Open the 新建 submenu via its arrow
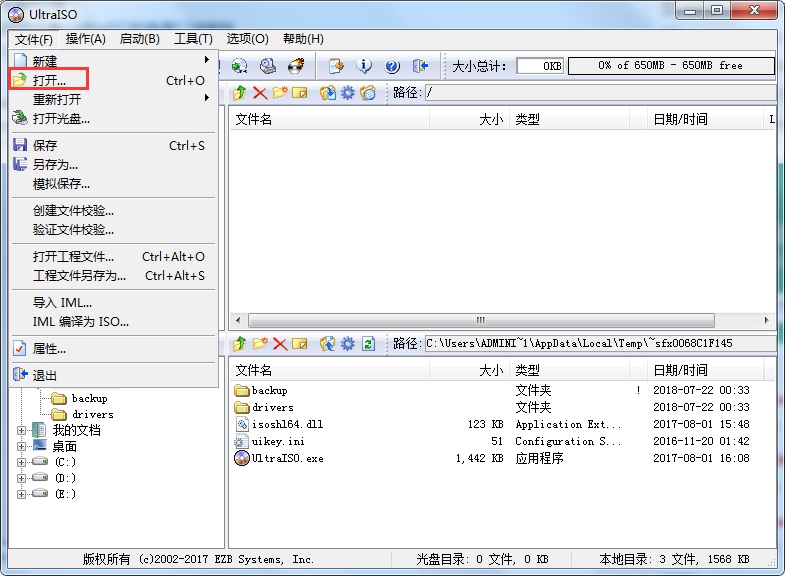This screenshot has height=576, width=785. (x=207, y=60)
